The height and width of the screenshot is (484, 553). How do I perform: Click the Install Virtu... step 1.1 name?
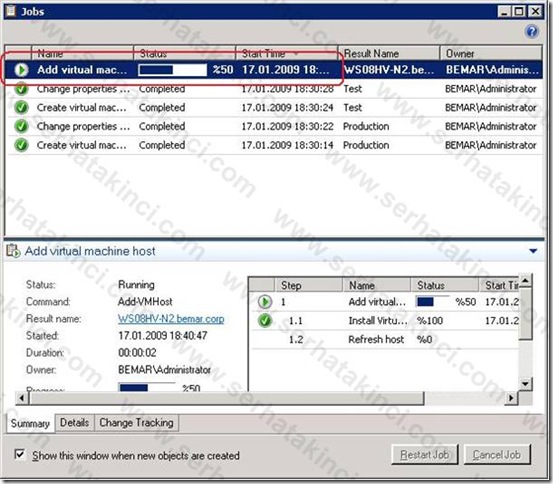click(x=378, y=320)
